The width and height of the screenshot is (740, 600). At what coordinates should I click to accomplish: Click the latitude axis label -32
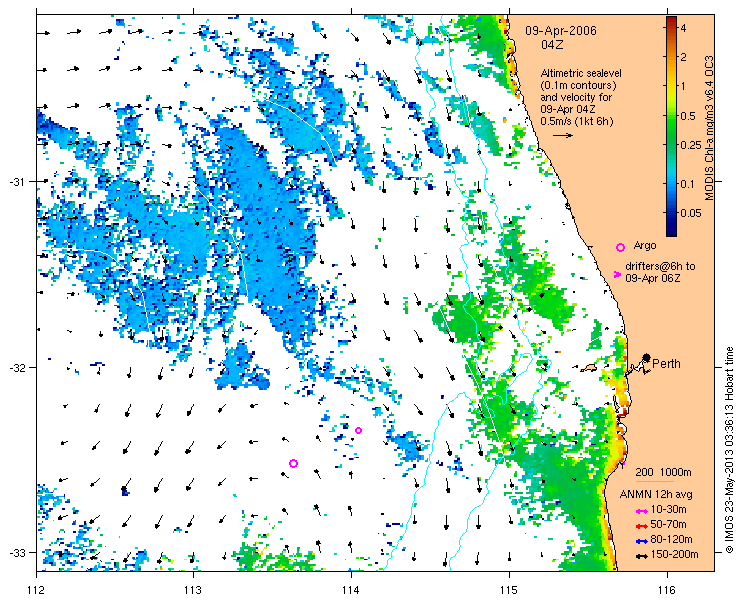pos(17,368)
